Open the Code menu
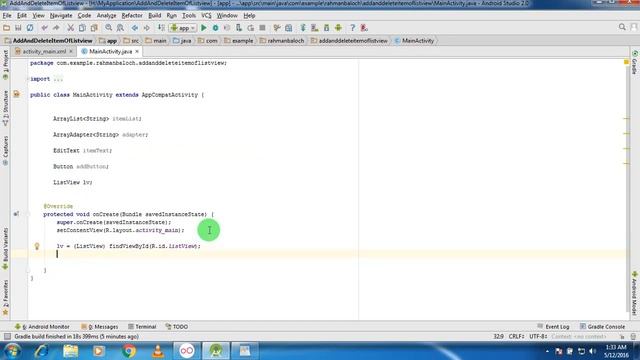The image size is (640, 360). [84, 16]
